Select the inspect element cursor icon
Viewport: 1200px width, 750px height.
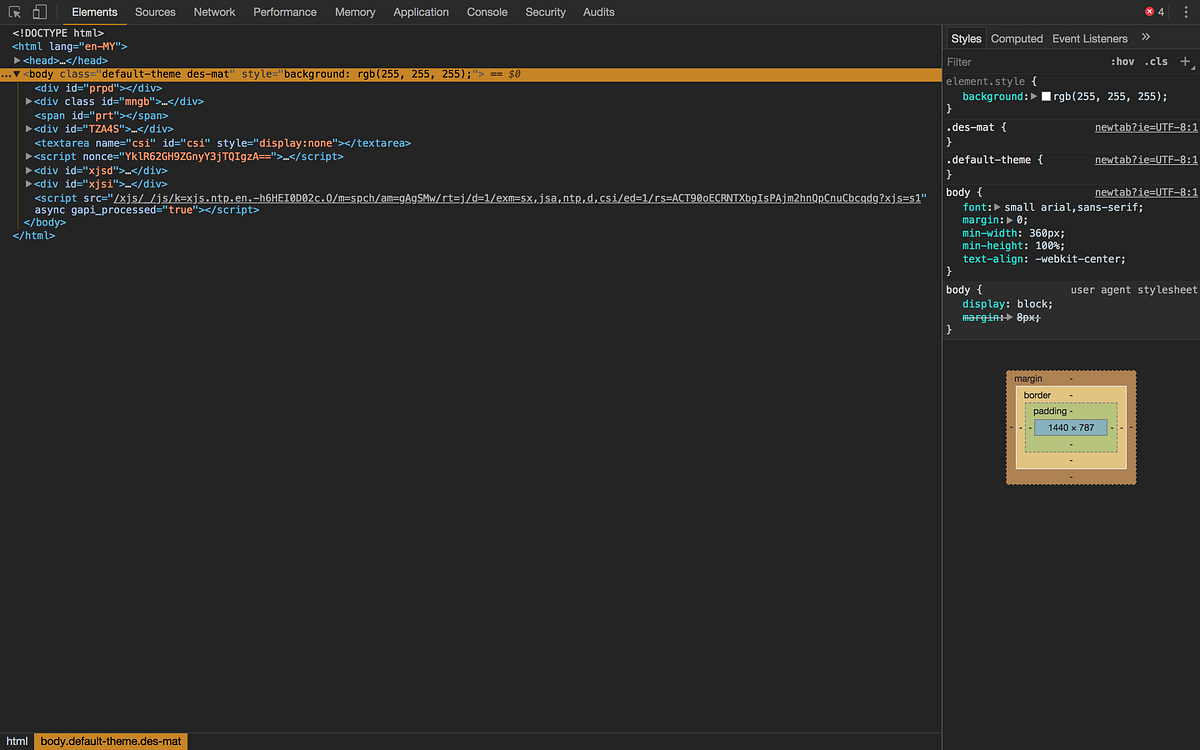16,12
